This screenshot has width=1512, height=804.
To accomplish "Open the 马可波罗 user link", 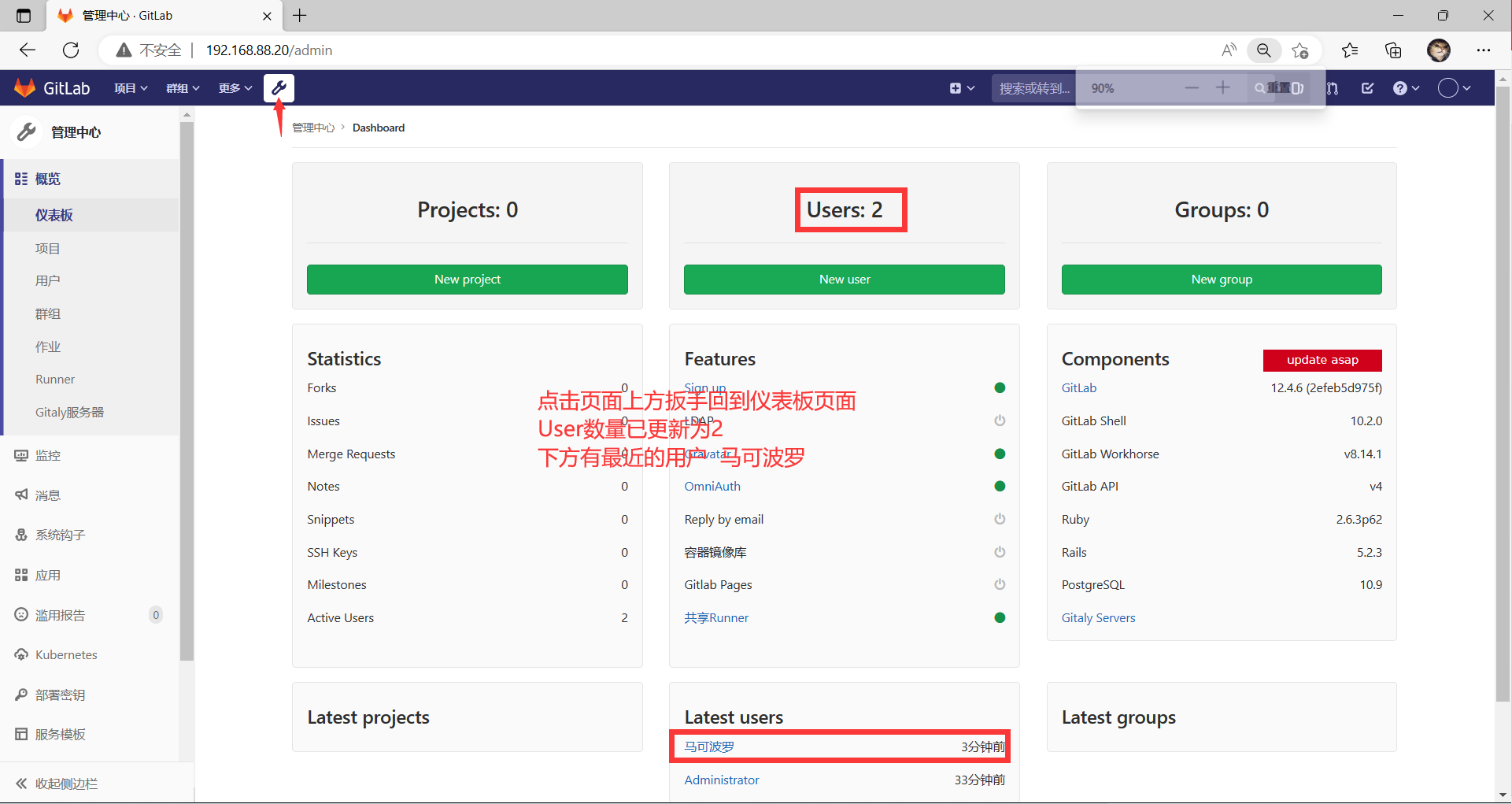I will click(x=709, y=747).
